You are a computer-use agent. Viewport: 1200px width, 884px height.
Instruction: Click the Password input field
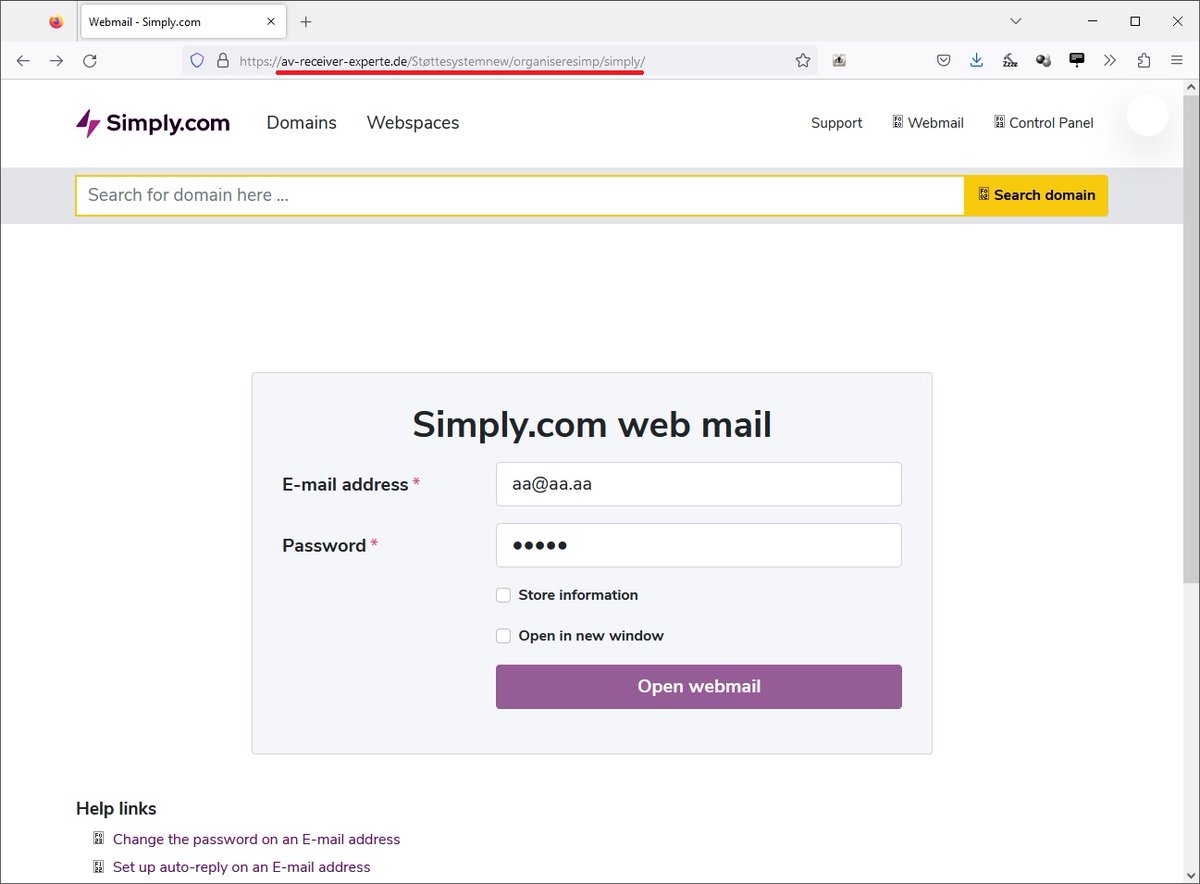pos(699,545)
